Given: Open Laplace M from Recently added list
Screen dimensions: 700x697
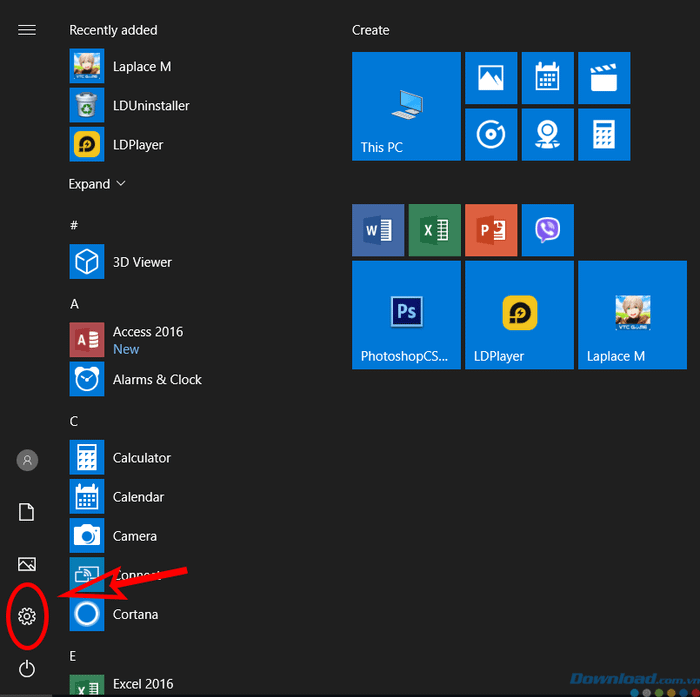Looking at the screenshot, I should (x=121, y=66).
